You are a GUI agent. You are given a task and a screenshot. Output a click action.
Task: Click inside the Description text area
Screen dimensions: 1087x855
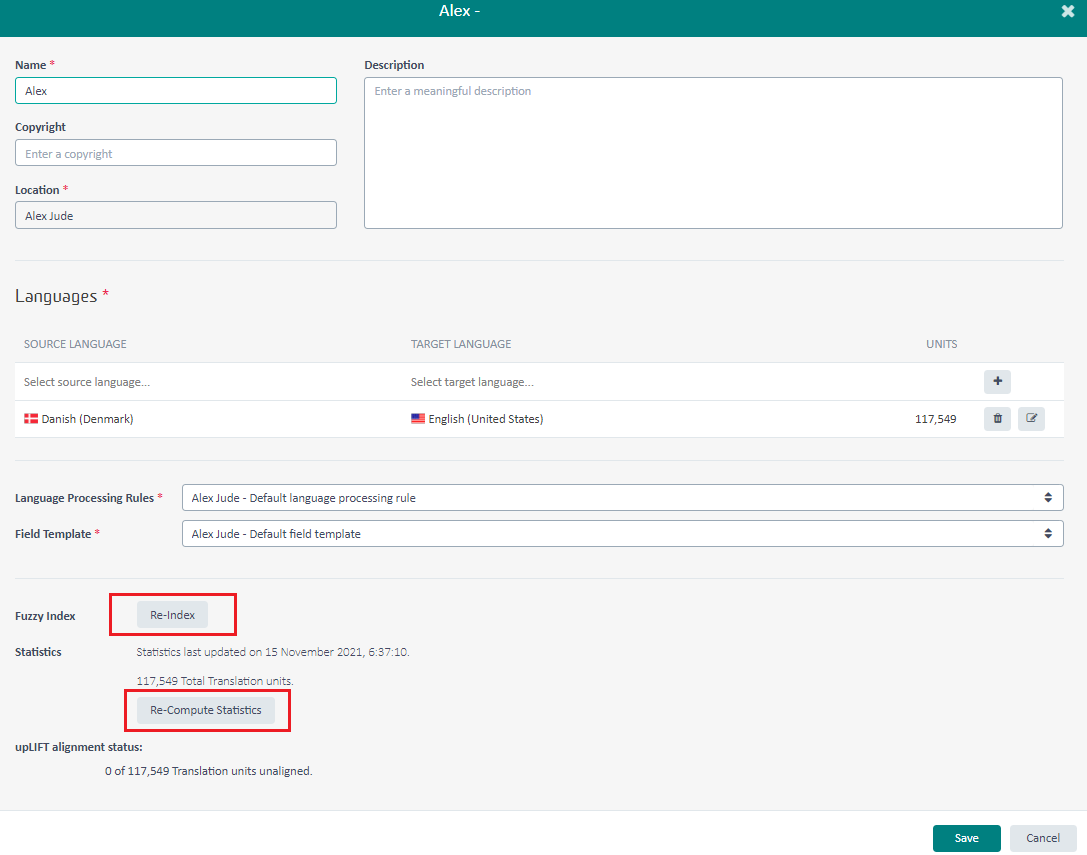click(712, 153)
